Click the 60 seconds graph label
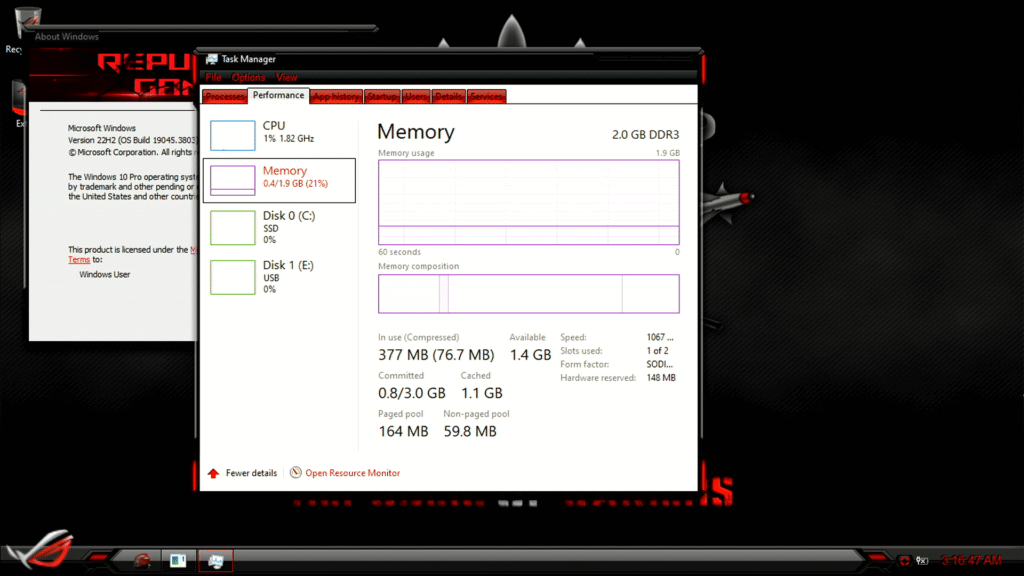Image resolution: width=1024 pixels, height=576 pixels. tap(399, 252)
